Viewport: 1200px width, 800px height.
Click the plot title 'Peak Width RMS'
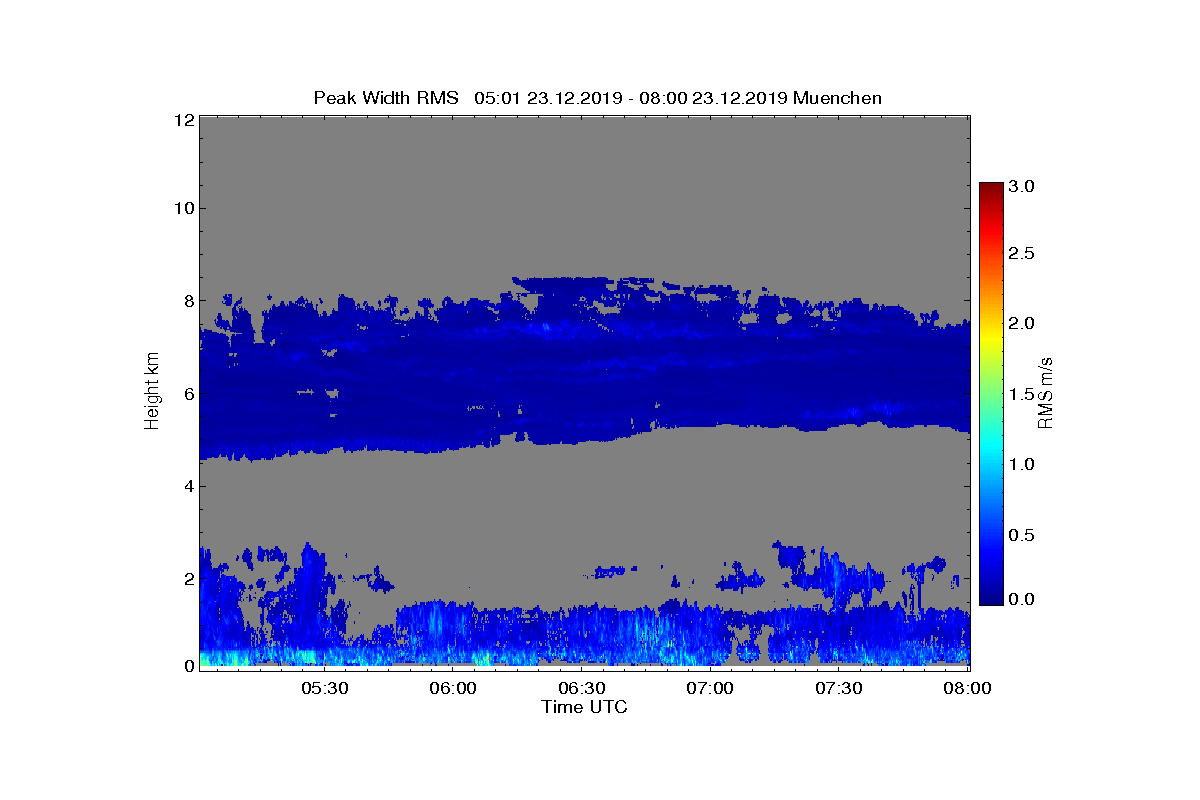(386, 98)
